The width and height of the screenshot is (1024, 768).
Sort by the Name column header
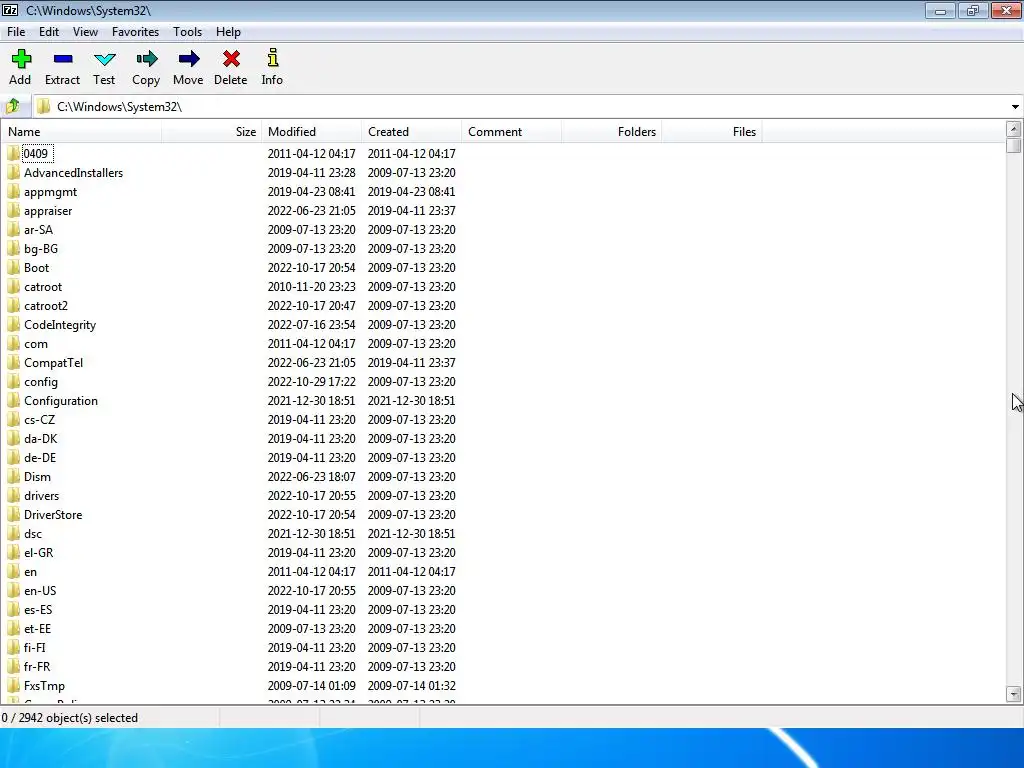tap(82, 131)
